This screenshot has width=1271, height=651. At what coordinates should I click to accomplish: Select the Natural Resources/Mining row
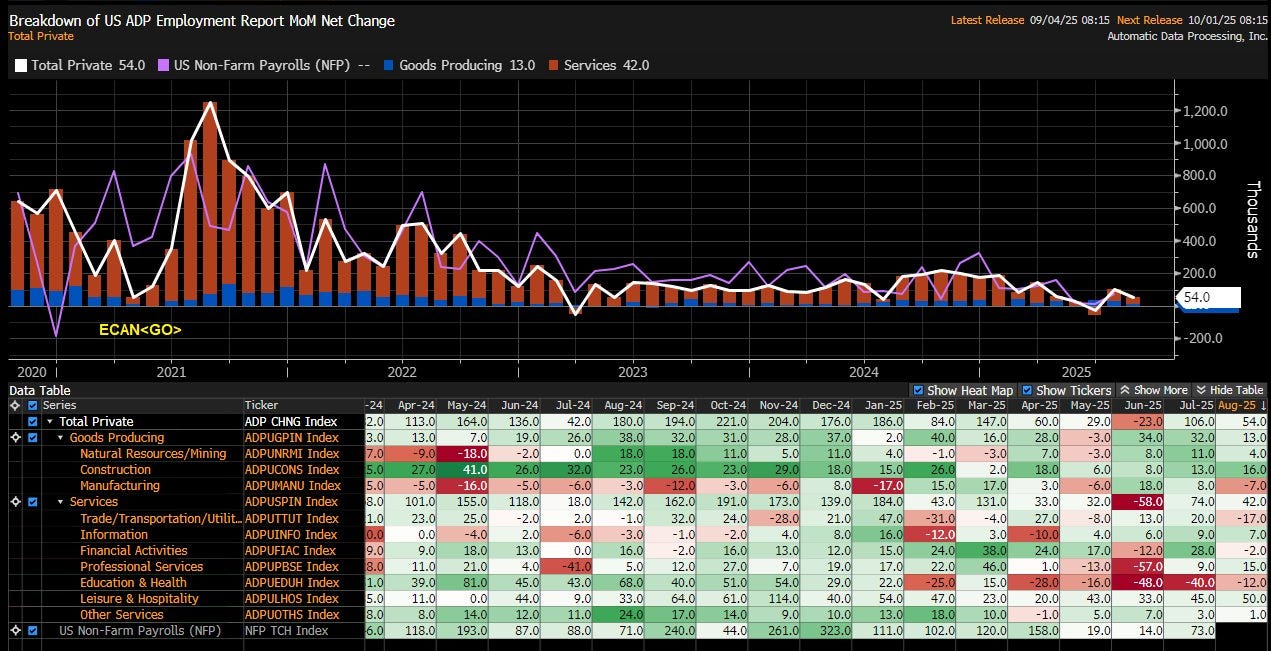click(153, 454)
